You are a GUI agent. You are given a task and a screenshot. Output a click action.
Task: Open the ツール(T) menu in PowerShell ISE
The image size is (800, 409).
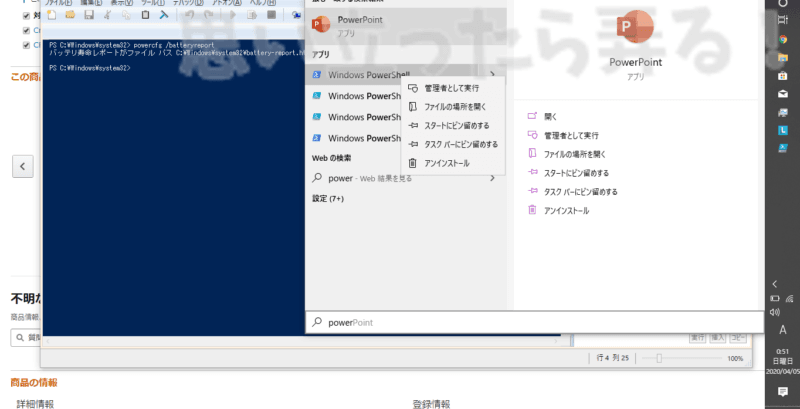click(153, 3)
